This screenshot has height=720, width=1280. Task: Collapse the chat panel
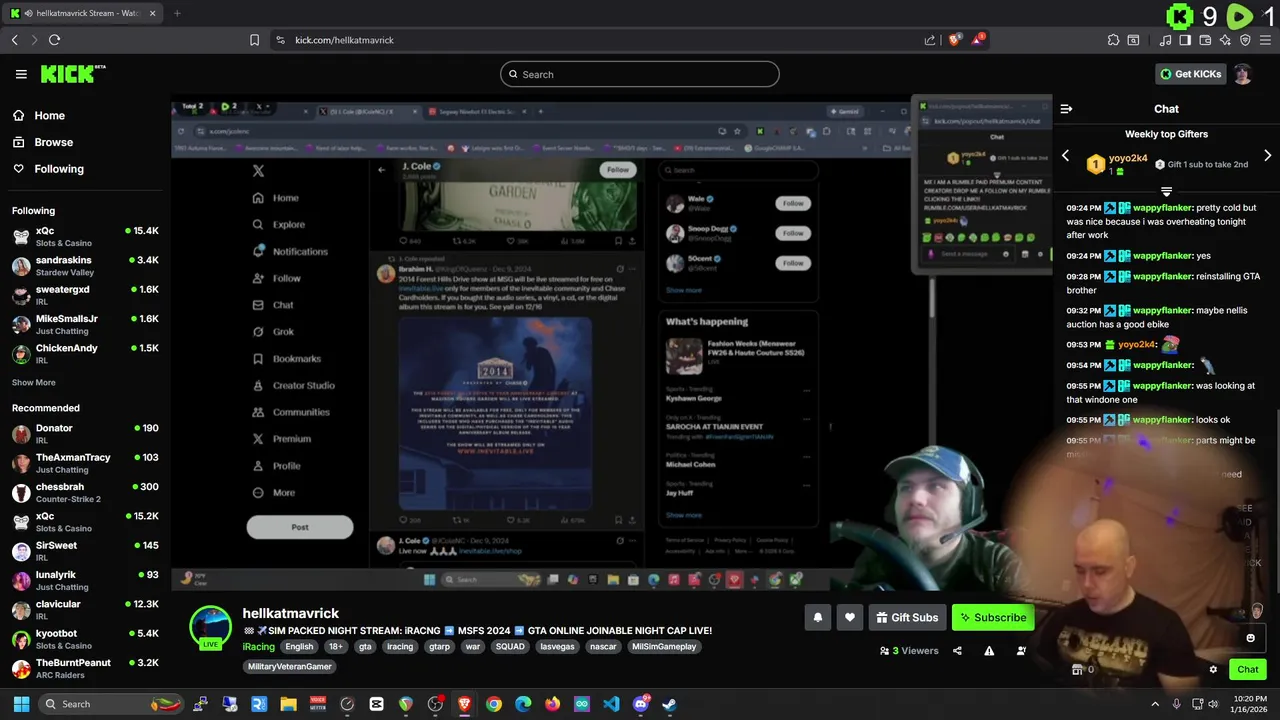point(1066,109)
